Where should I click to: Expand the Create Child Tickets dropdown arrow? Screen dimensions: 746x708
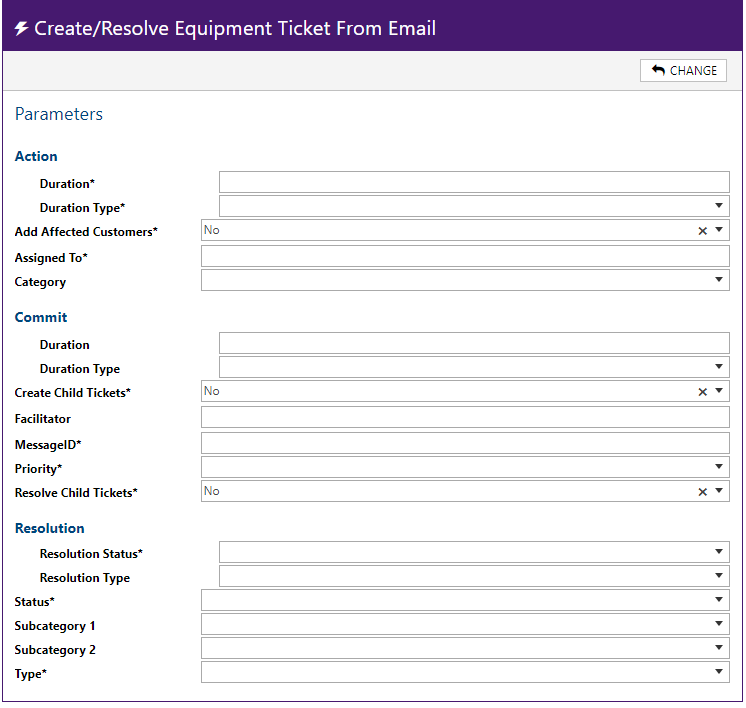point(719,391)
